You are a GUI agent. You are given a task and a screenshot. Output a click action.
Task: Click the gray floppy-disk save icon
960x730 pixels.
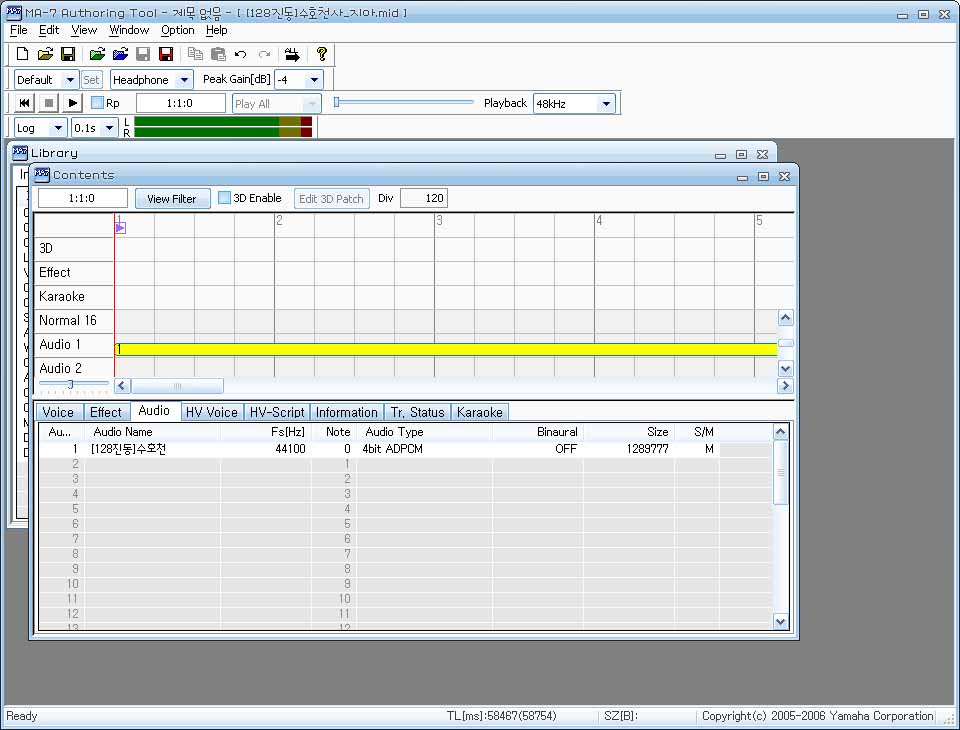143,54
